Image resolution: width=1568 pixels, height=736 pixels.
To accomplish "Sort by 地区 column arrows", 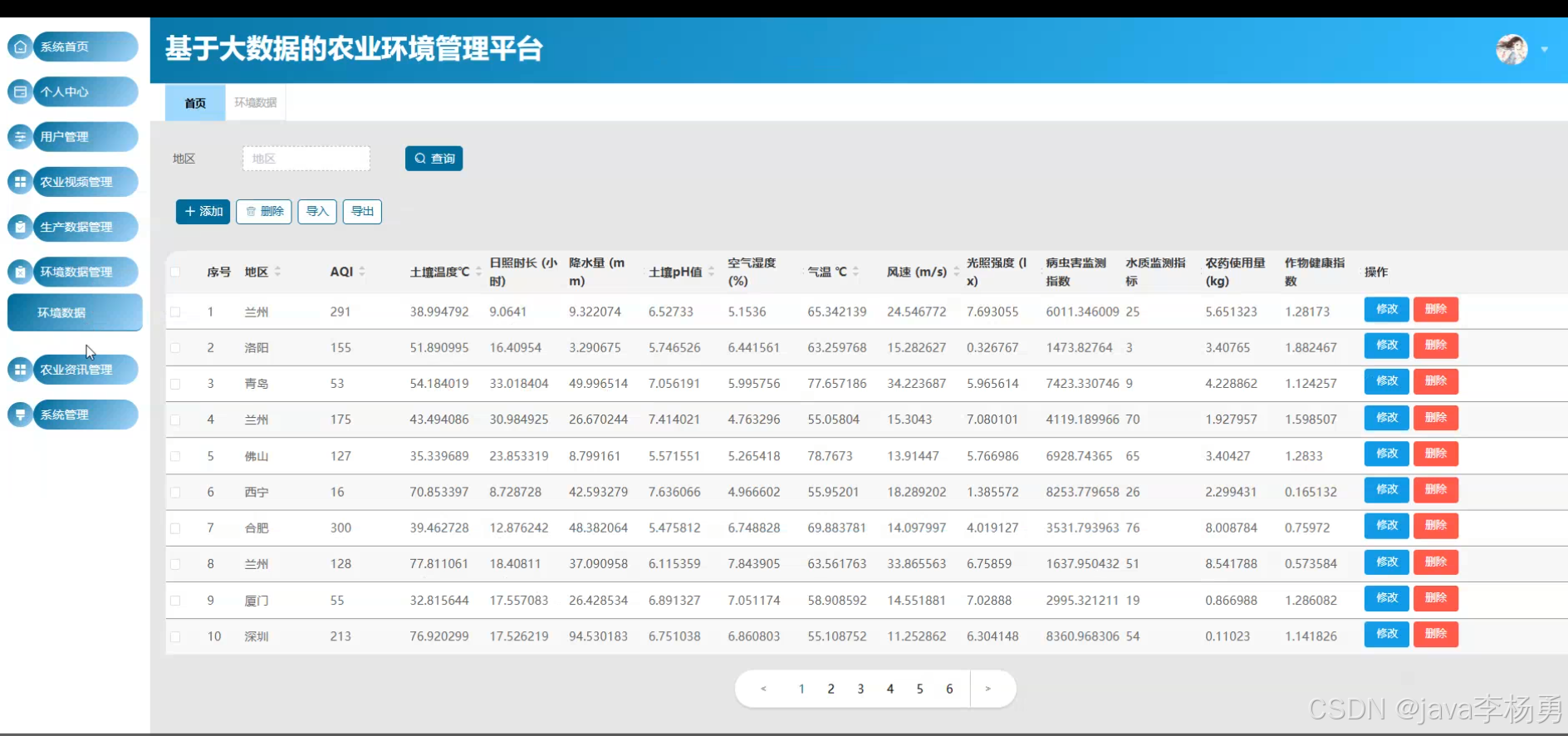I will click(x=277, y=272).
